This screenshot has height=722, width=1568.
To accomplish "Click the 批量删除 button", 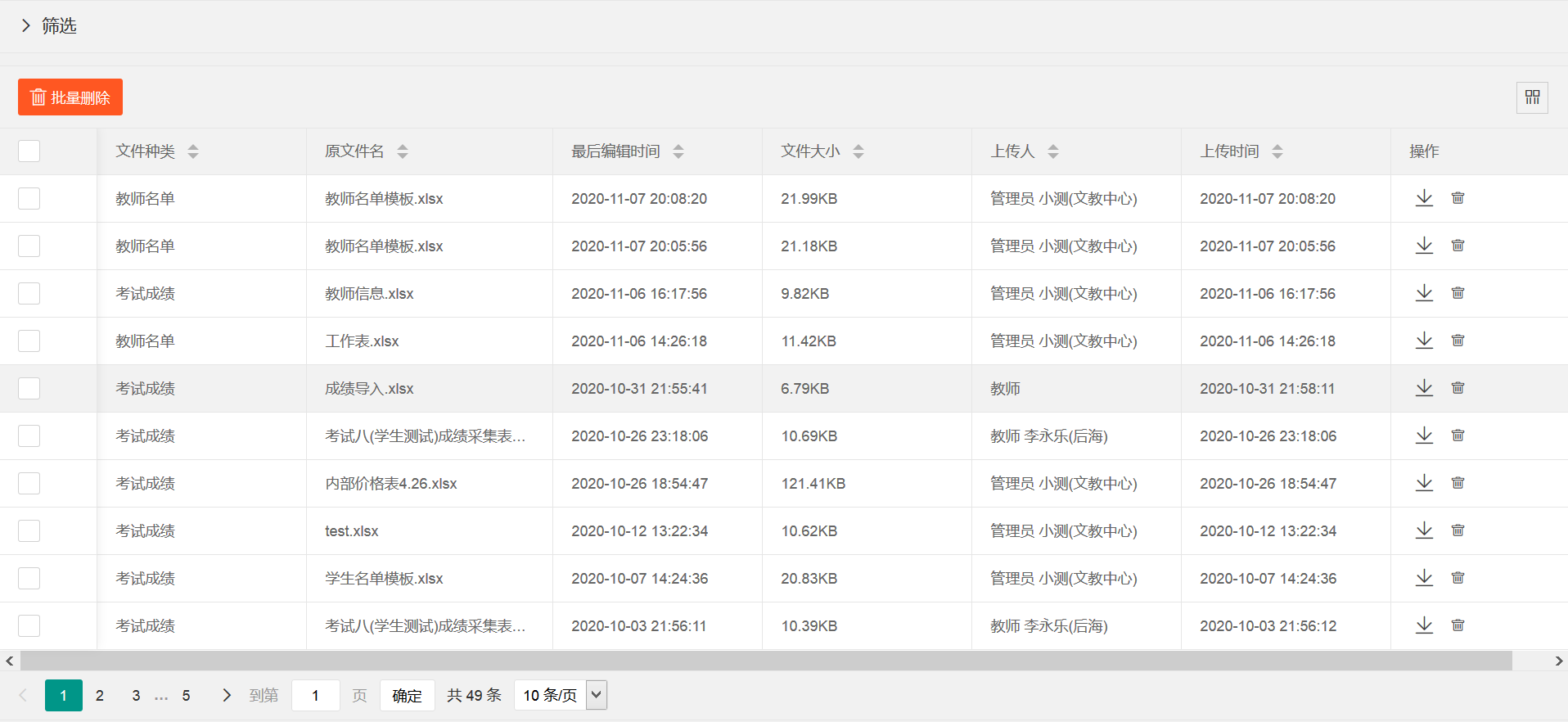I will 70,97.
